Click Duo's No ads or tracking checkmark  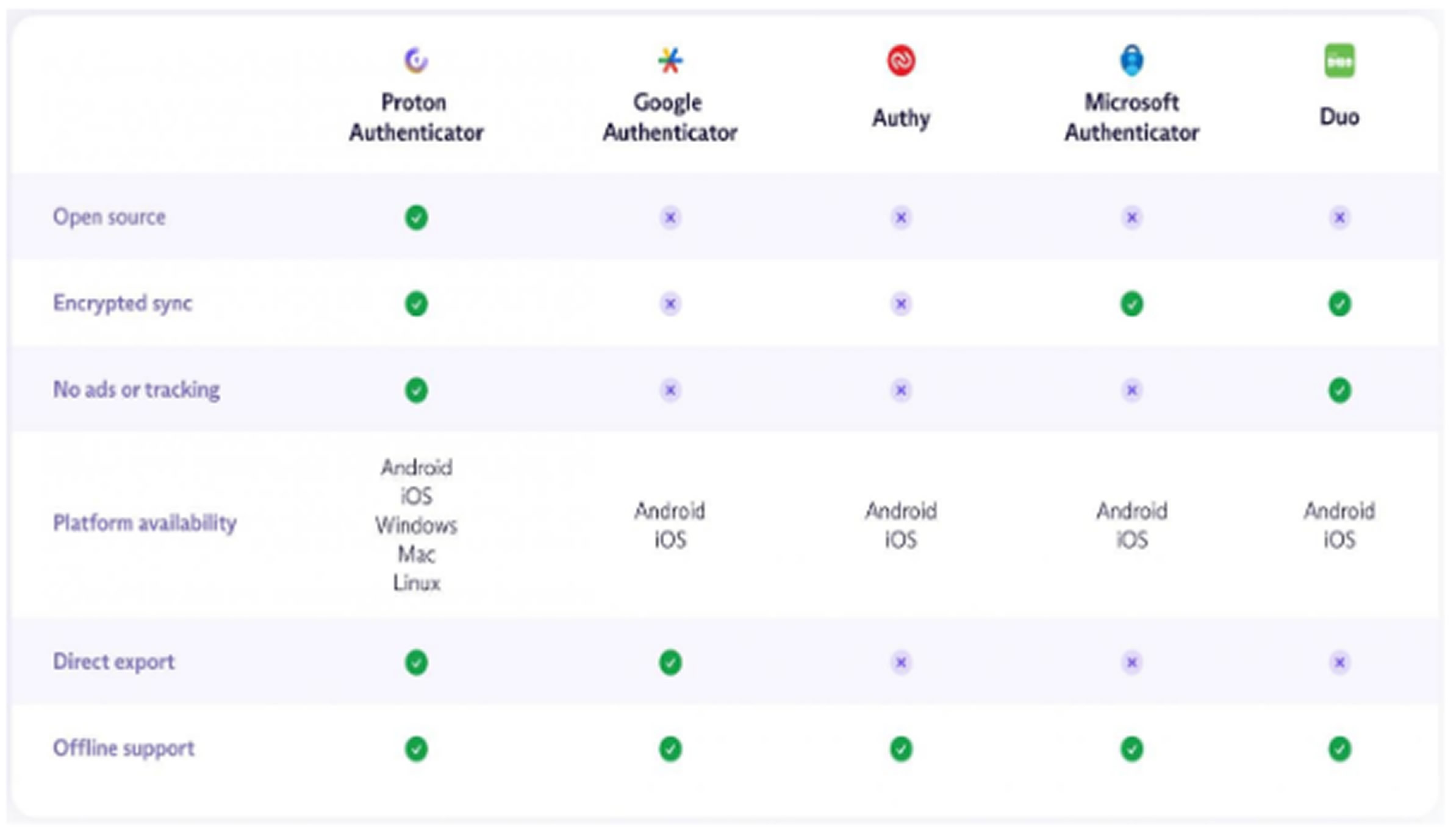(1339, 390)
